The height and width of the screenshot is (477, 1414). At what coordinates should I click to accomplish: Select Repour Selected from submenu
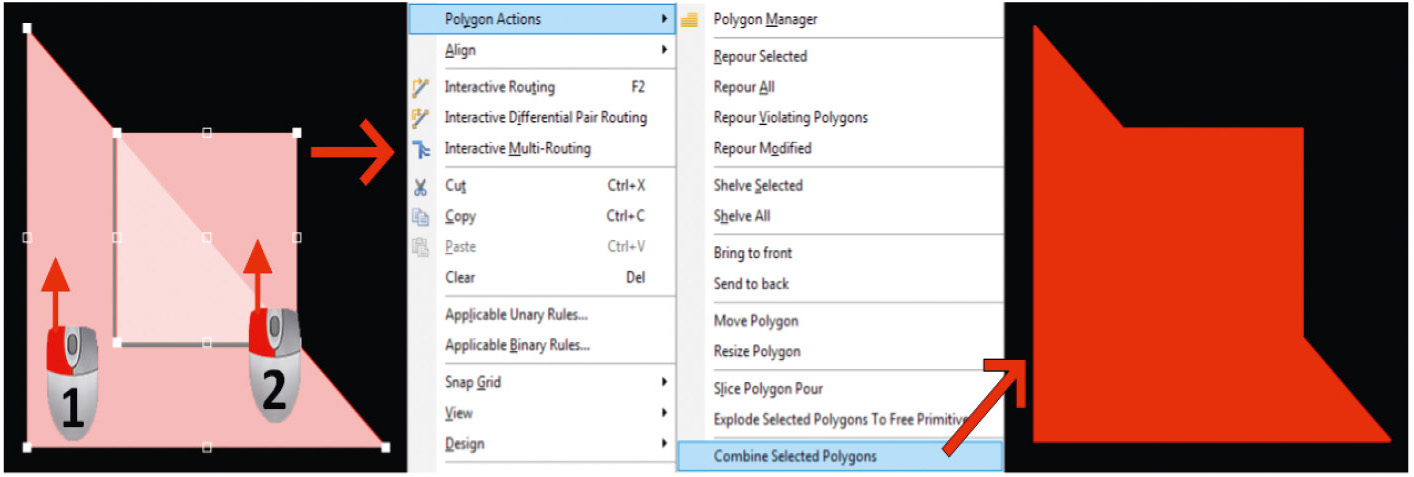[760, 57]
